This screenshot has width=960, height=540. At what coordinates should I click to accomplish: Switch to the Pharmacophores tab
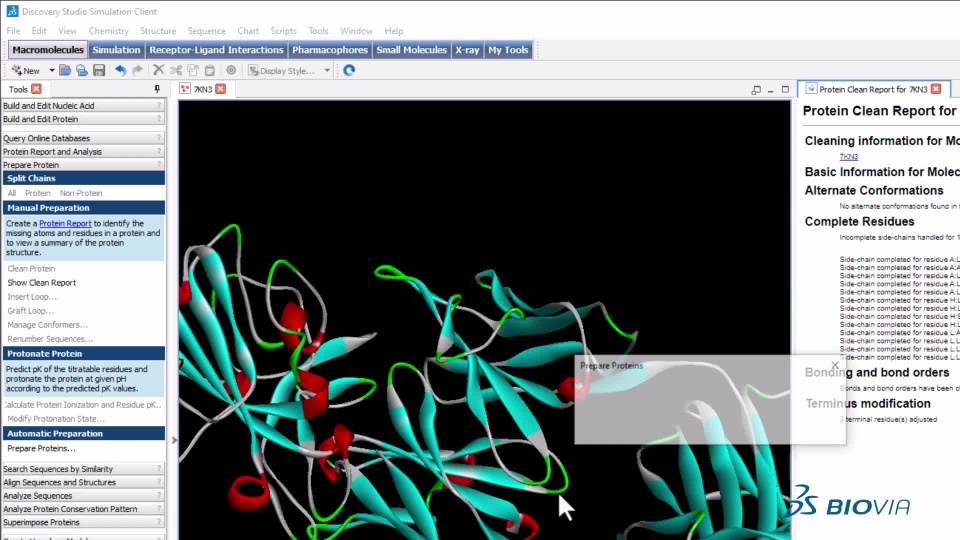330,50
